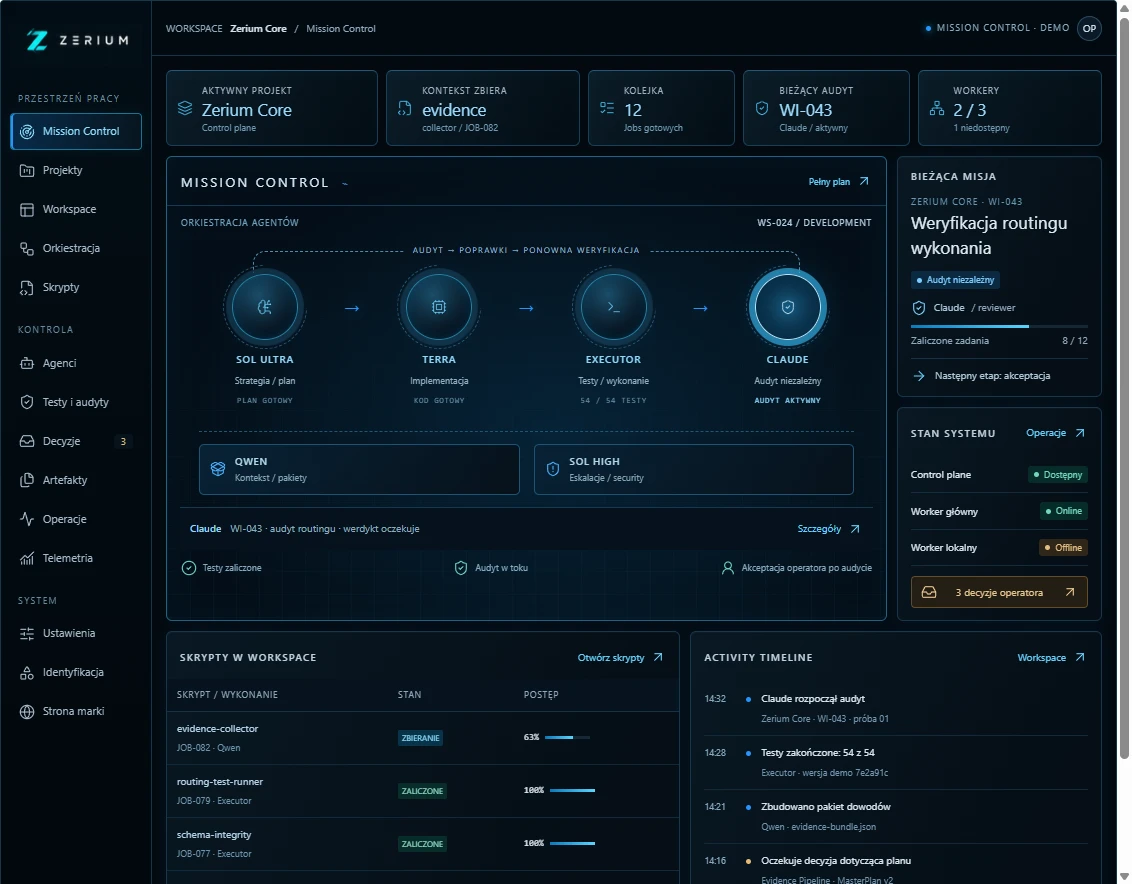Screen dimensions: 1132x884
Task: Open the Pełny plan link
Action: [x=838, y=182]
